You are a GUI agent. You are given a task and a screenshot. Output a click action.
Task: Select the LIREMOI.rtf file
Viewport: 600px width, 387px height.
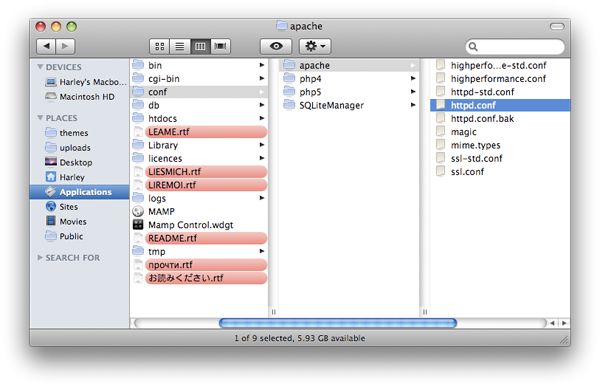pyautogui.click(x=199, y=185)
